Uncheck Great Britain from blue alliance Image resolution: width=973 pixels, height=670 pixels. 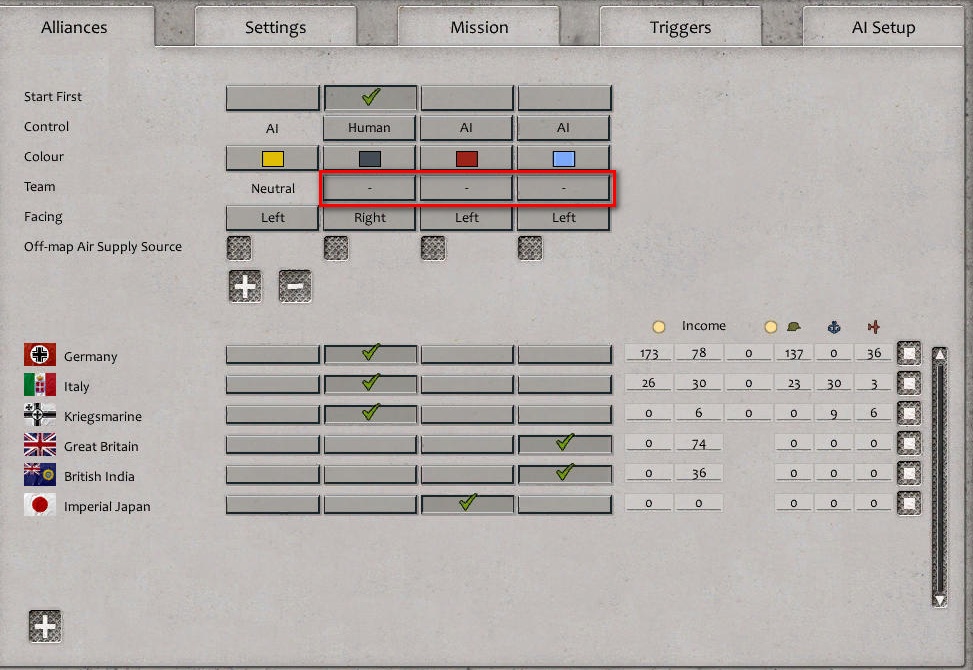click(565, 444)
